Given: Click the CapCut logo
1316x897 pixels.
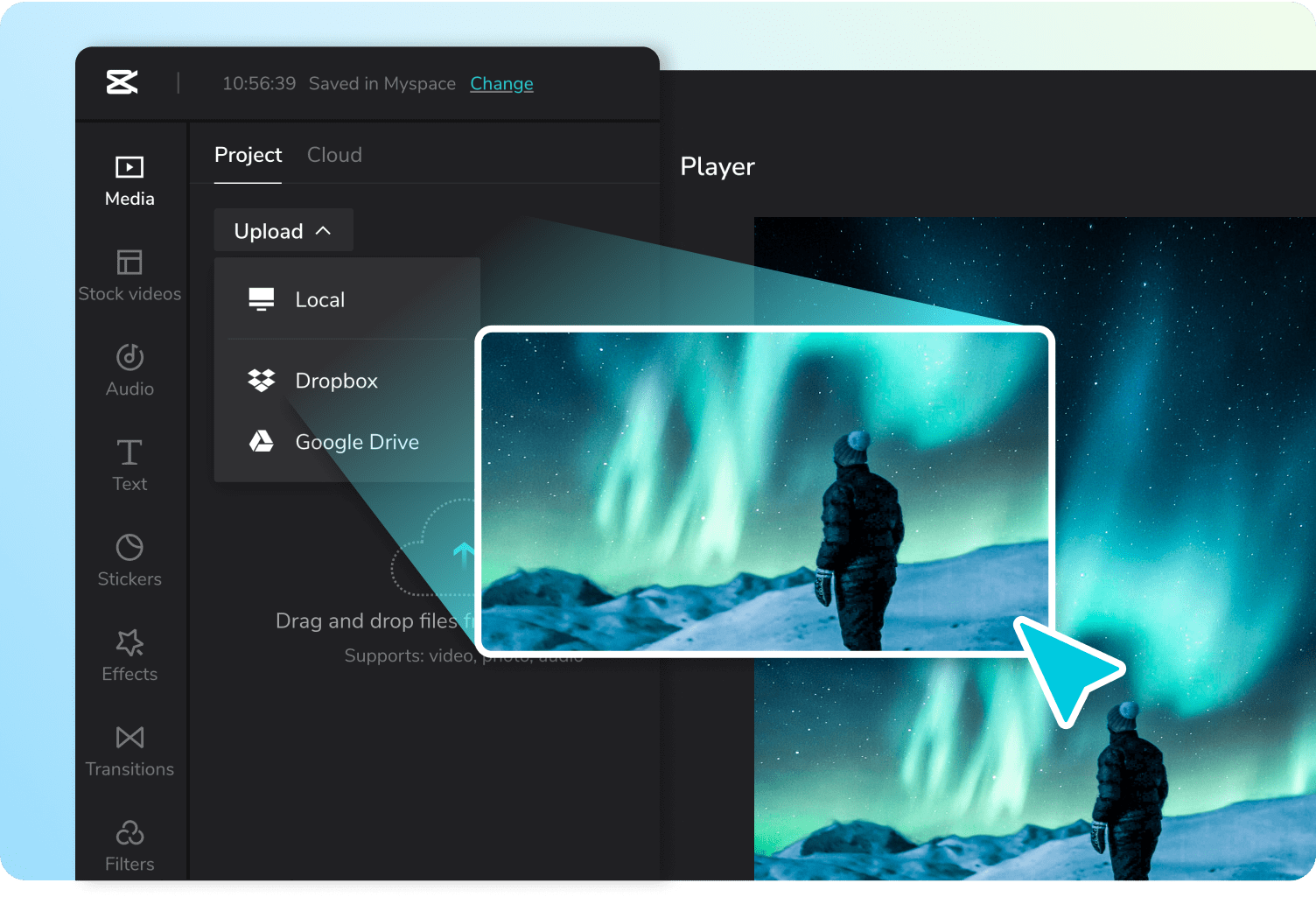Looking at the screenshot, I should 122,81.
